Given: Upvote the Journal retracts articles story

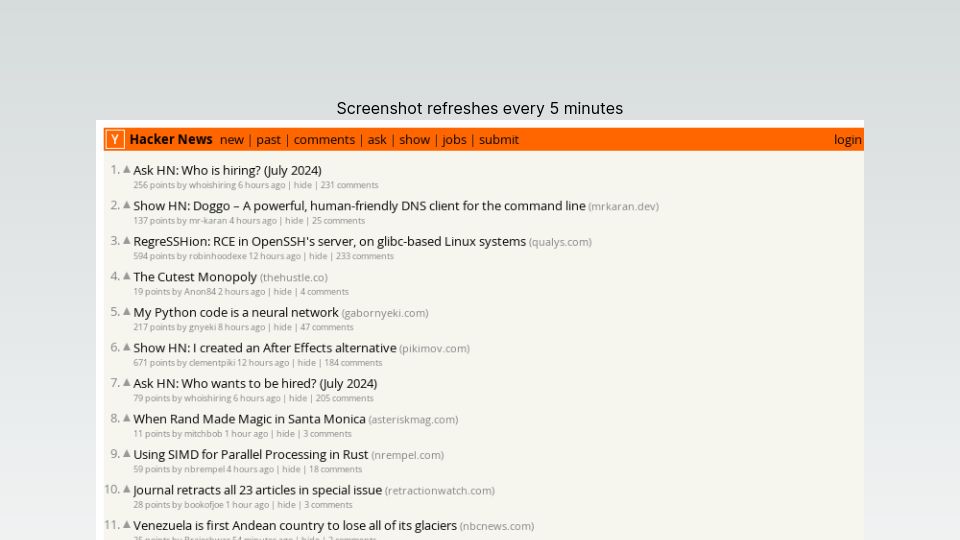Looking at the screenshot, I should pyautogui.click(x=127, y=489).
